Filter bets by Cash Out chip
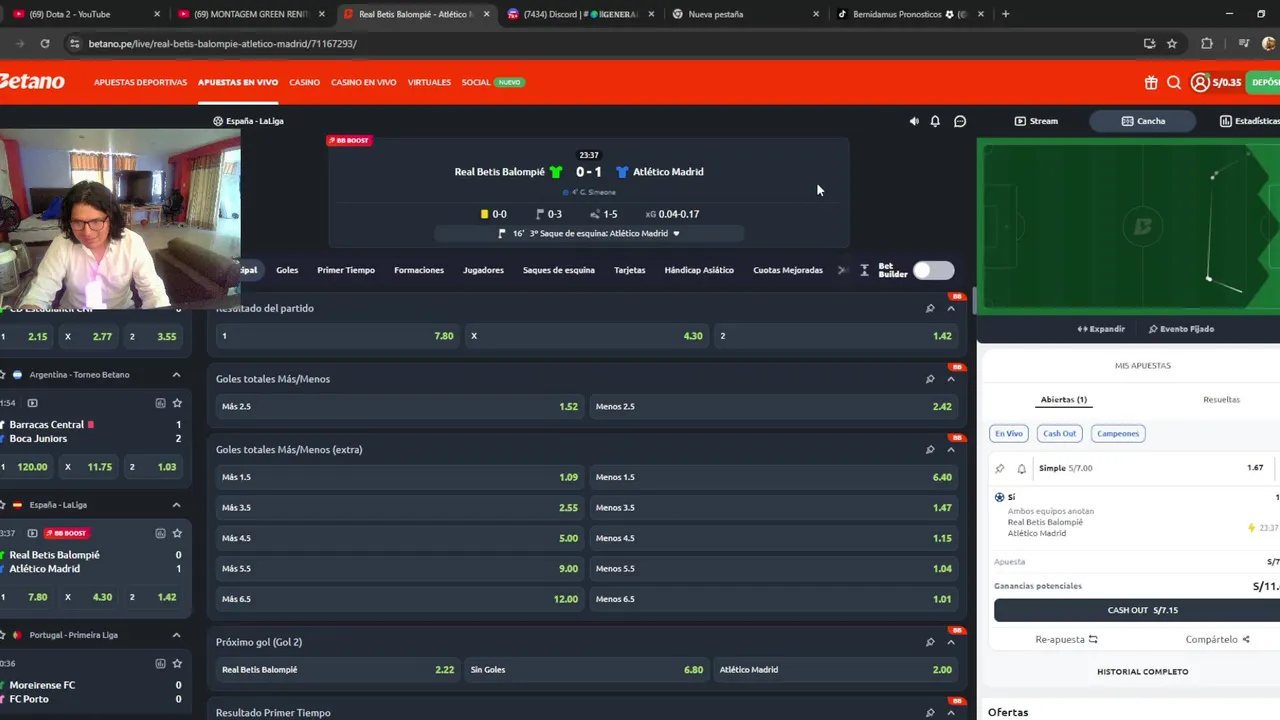1280x720 pixels. coord(1060,434)
